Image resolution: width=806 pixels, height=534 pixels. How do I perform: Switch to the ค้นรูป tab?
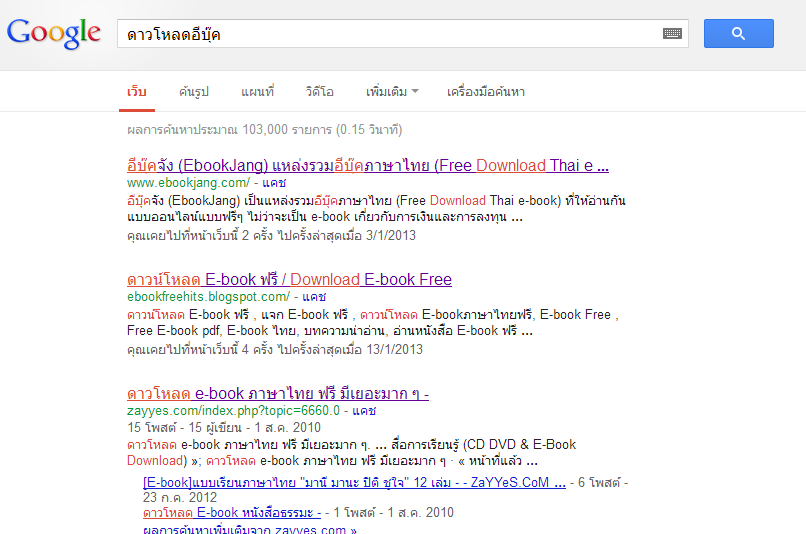pyautogui.click(x=194, y=91)
